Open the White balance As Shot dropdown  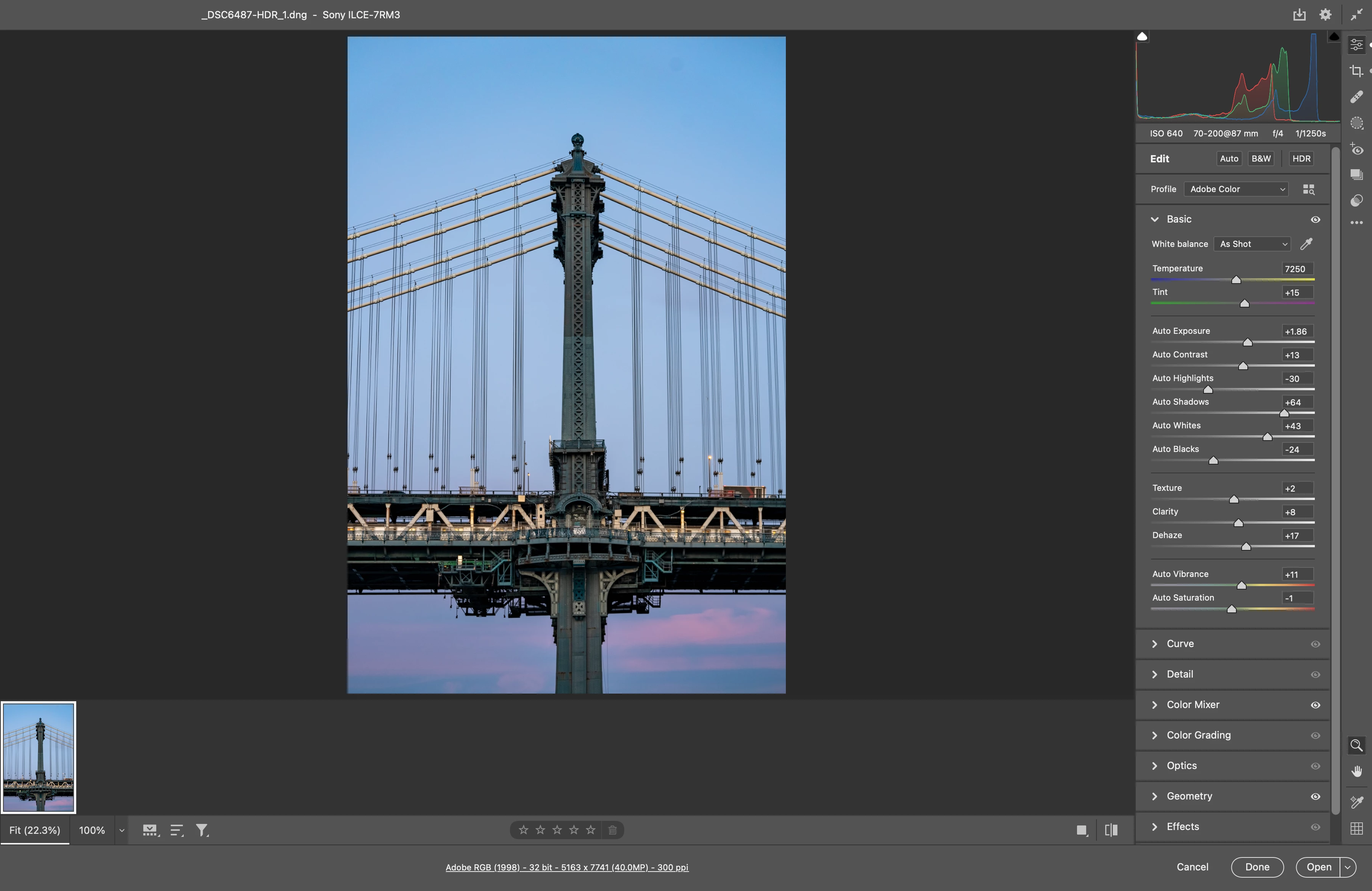pos(1252,244)
